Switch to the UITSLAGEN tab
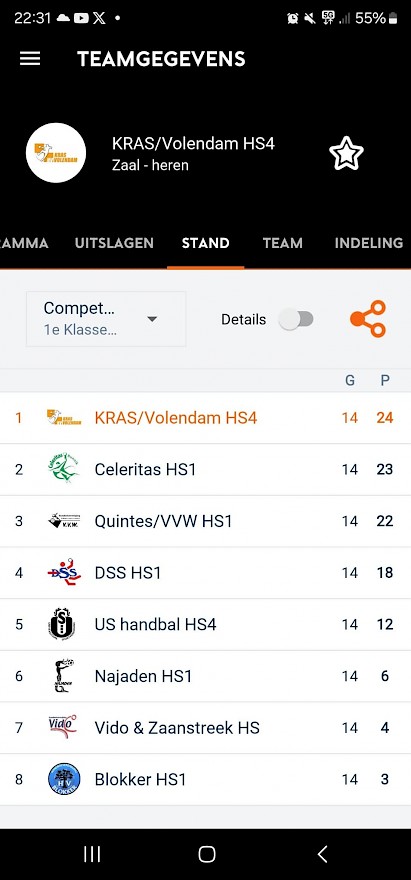 point(114,243)
